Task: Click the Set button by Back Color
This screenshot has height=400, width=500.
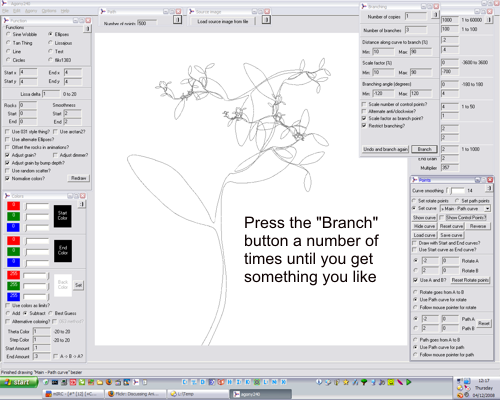Action: (78, 285)
